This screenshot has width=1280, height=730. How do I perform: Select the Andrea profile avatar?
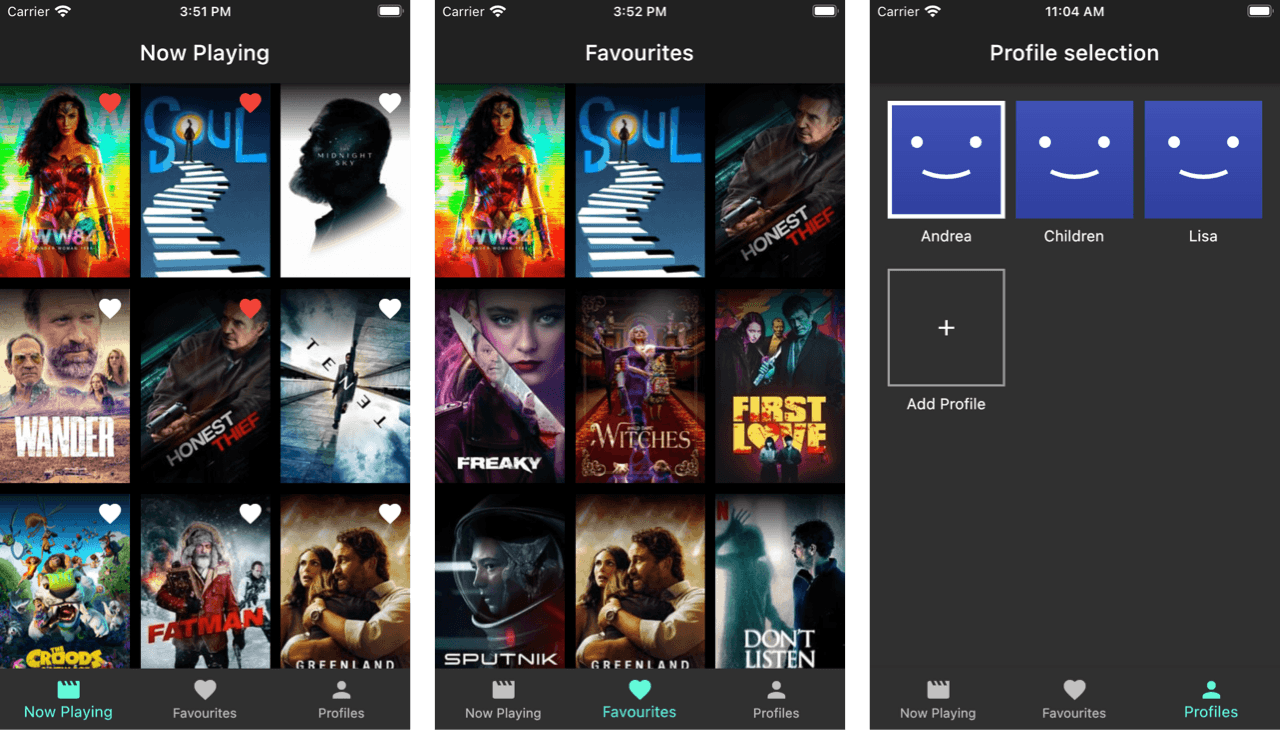click(x=946, y=159)
